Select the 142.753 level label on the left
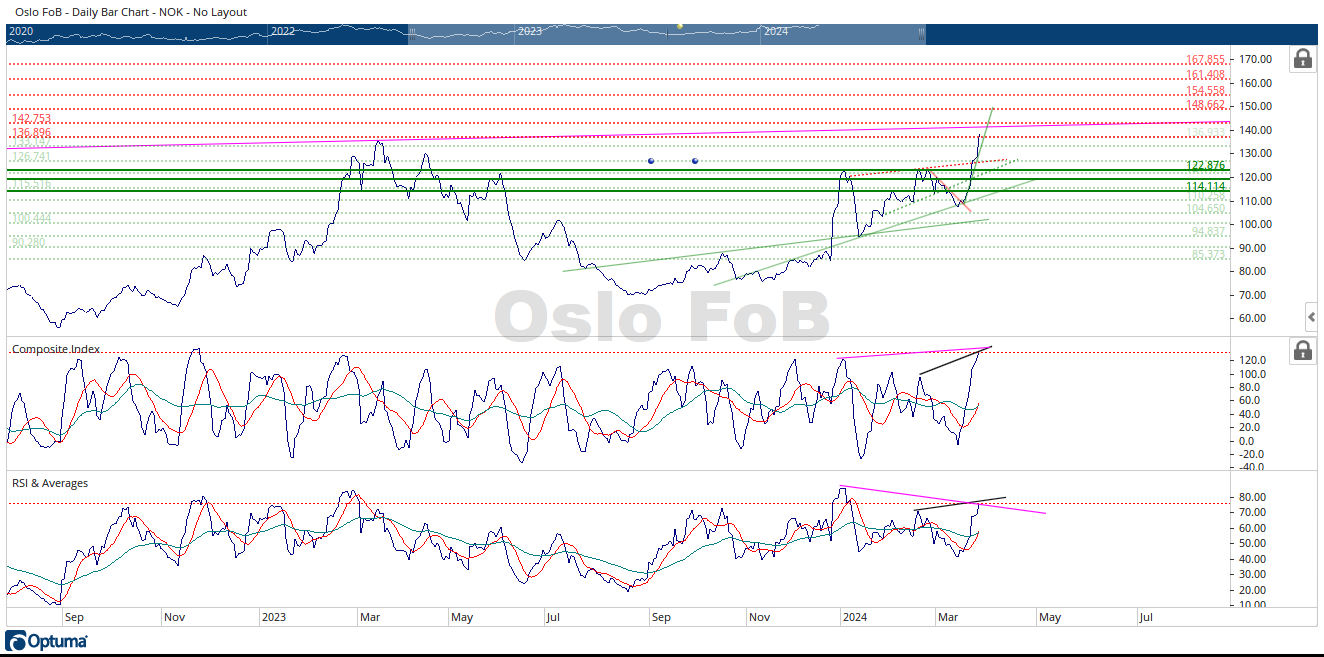Viewport: 1324px width, 657px height. (31, 119)
